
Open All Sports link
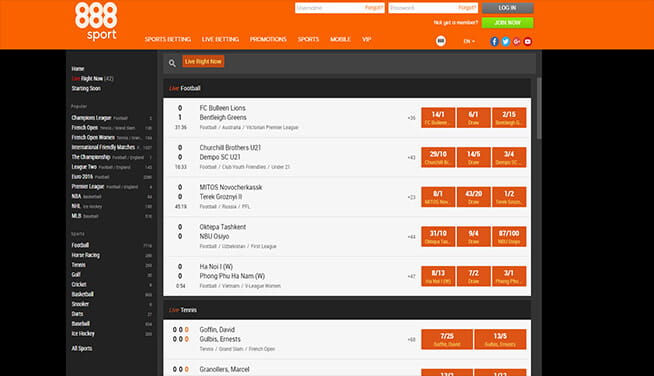point(82,348)
